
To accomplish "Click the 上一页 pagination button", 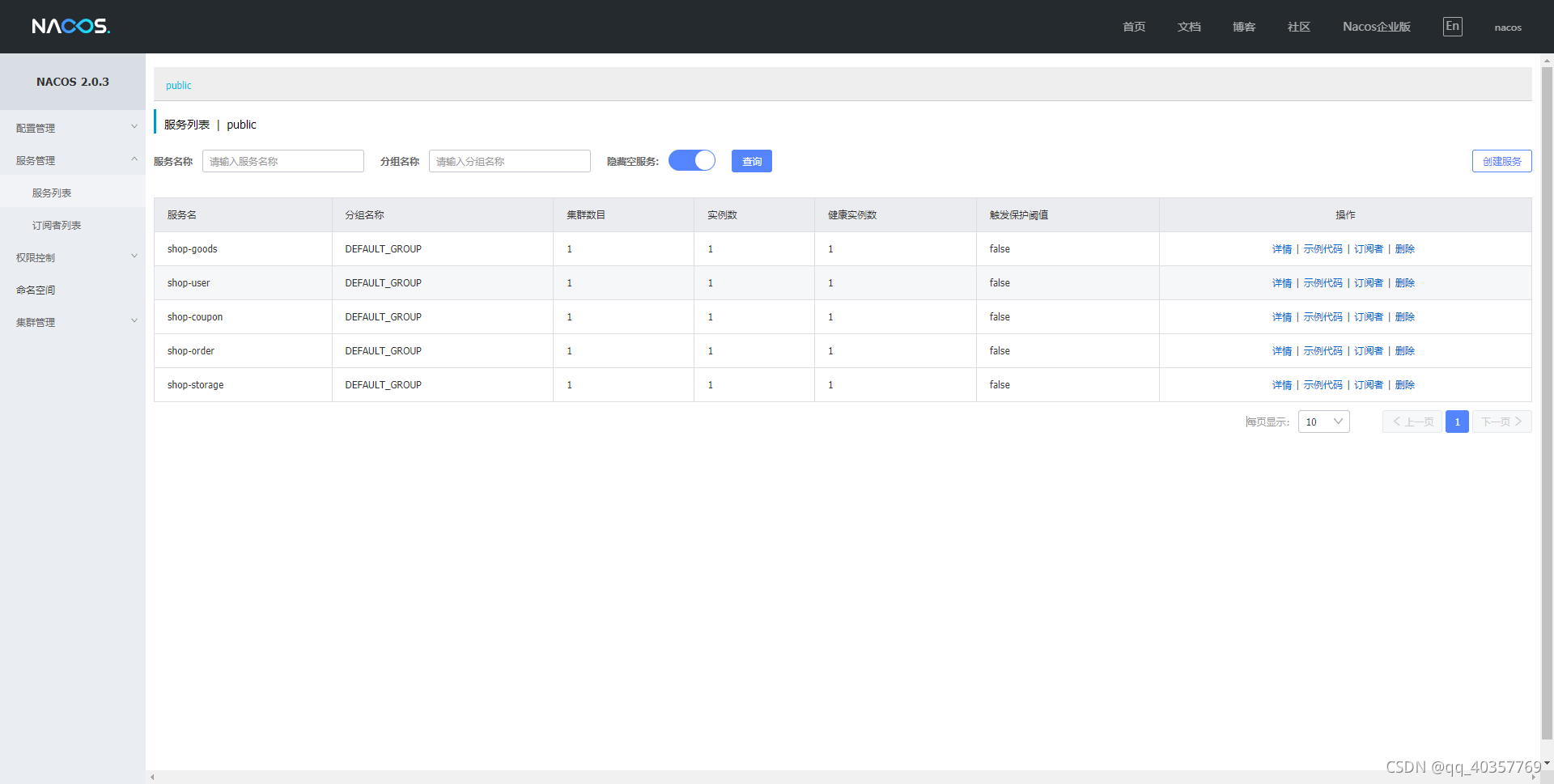I will click(x=1412, y=422).
